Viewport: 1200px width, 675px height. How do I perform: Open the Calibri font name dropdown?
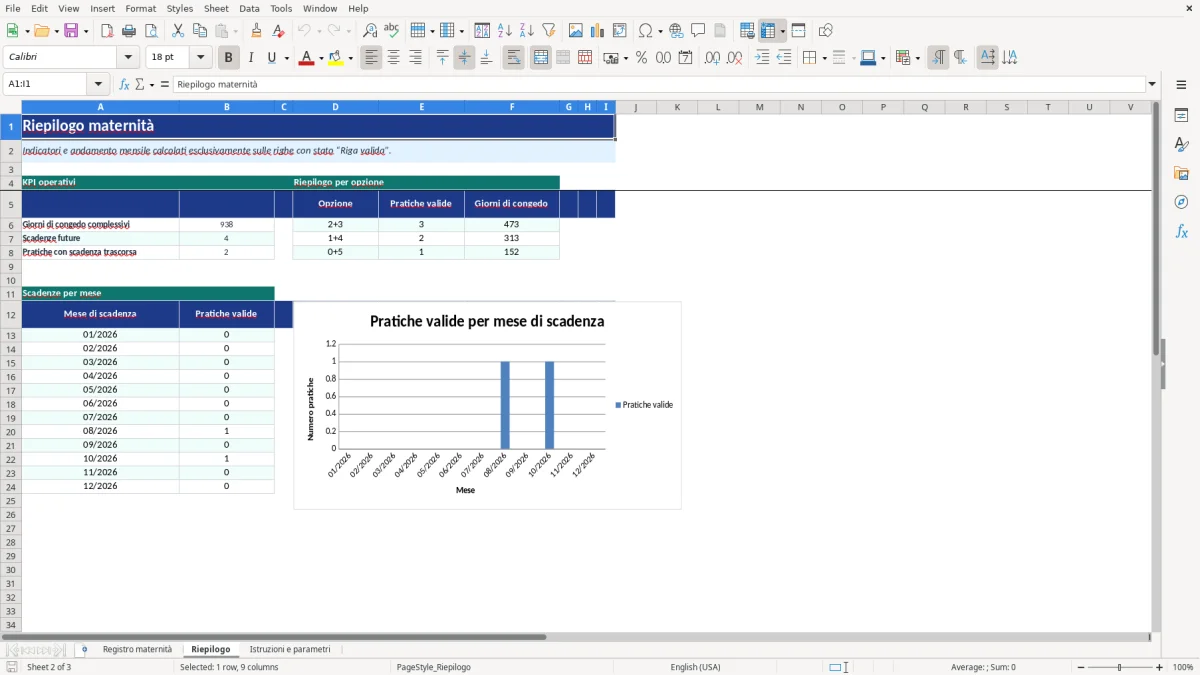[x=128, y=58]
